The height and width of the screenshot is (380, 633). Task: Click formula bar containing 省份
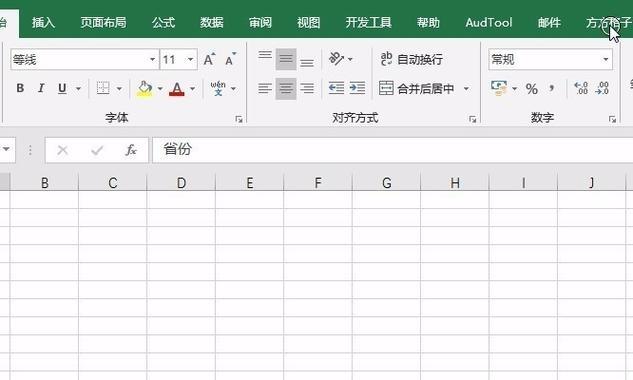pyautogui.click(x=392, y=150)
